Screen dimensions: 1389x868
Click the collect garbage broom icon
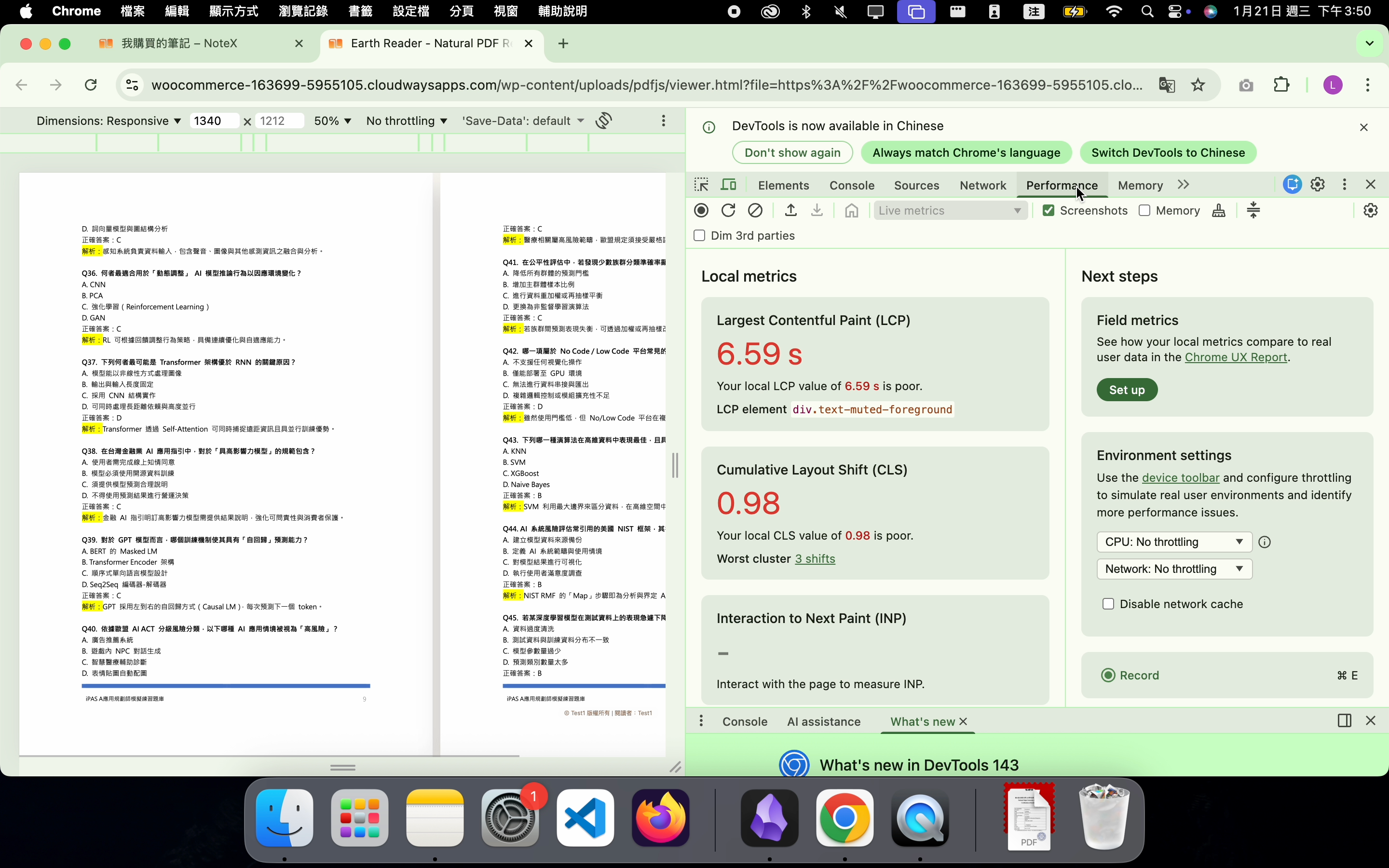pos(1219,211)
